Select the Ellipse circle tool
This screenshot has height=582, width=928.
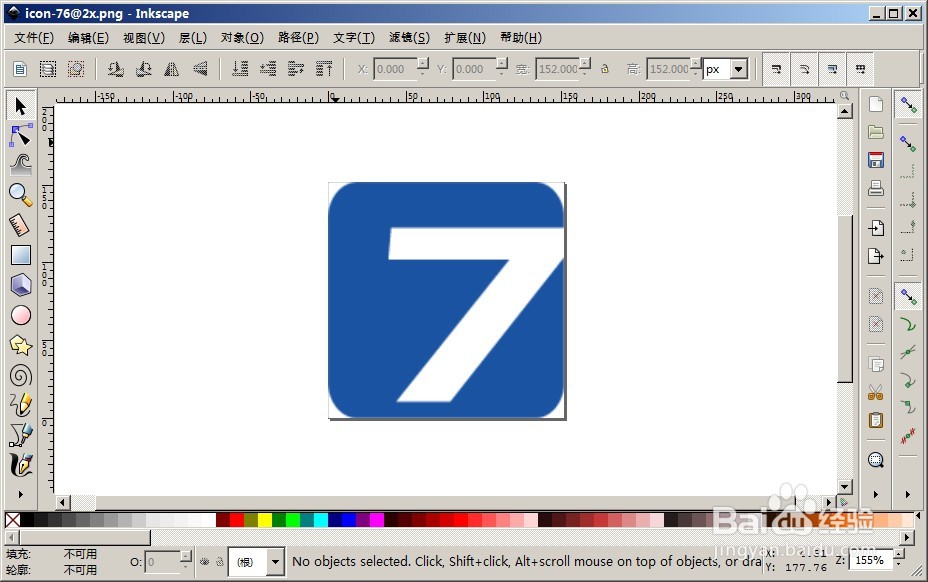tap(21, 315)
